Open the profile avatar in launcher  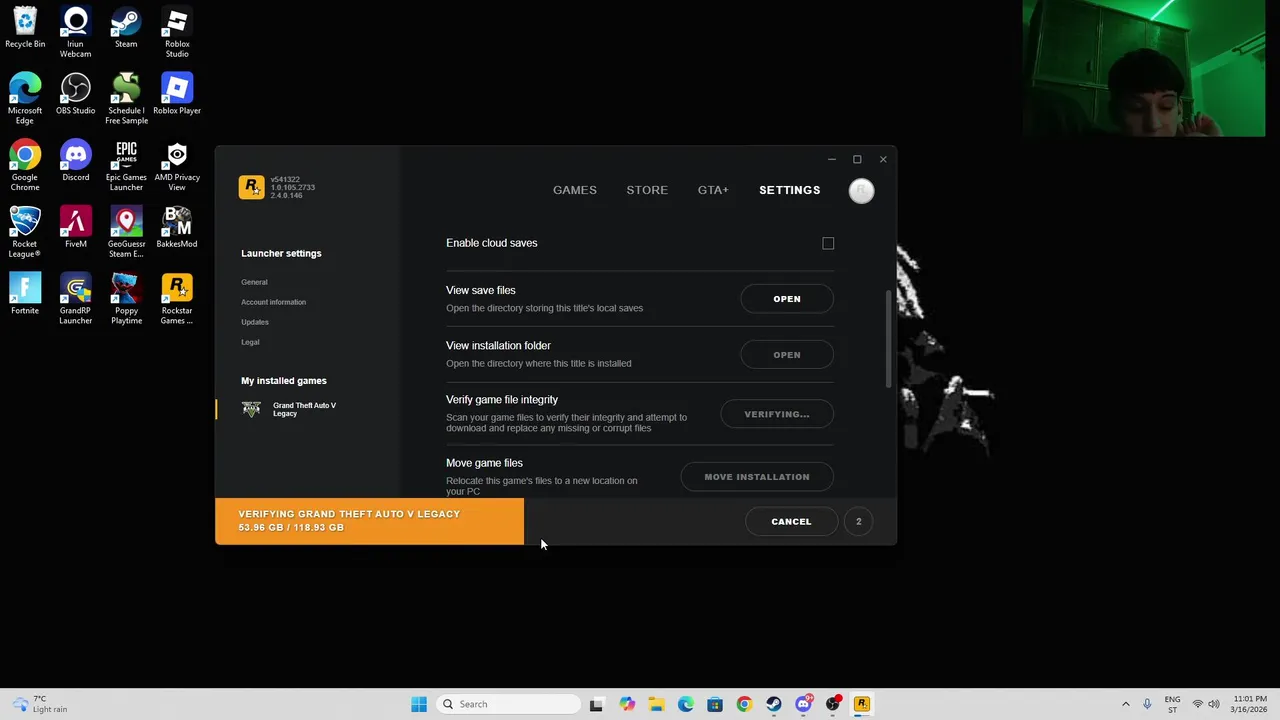pos(861,191)
